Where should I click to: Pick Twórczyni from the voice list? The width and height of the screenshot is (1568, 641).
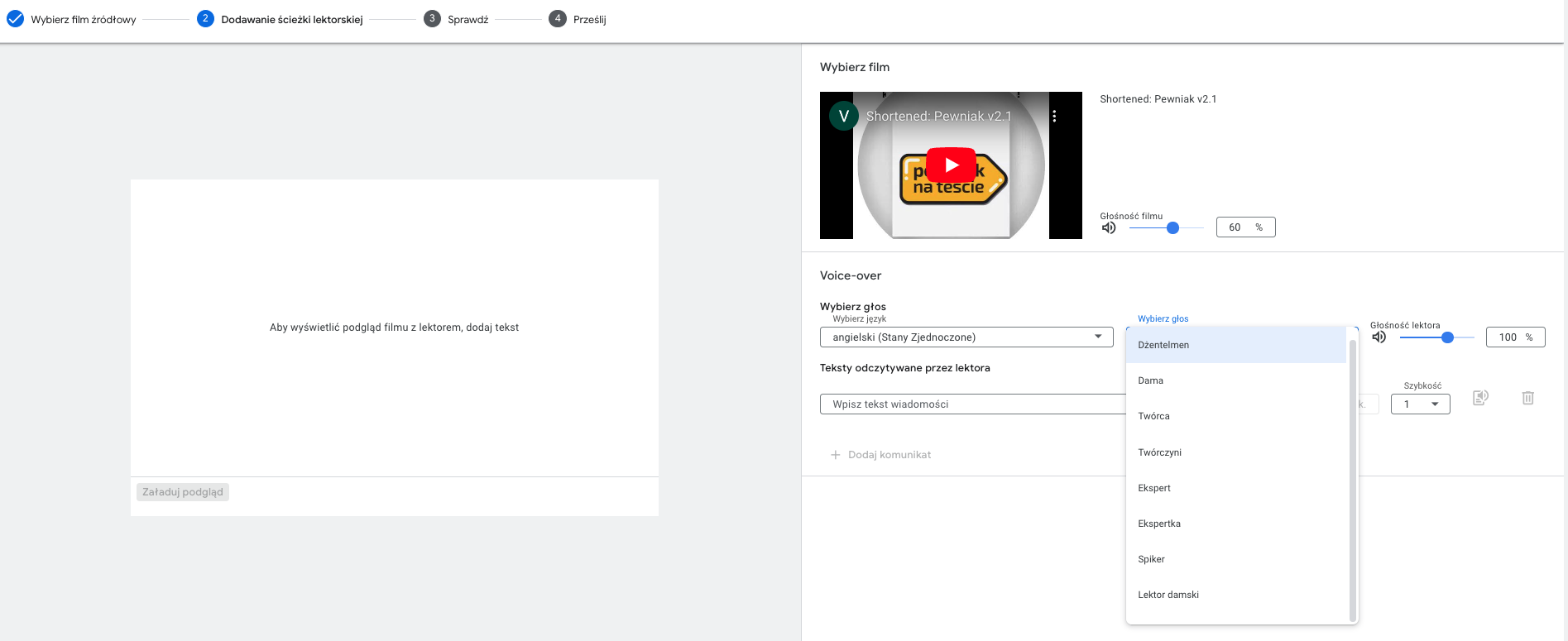click(1159, 452)
